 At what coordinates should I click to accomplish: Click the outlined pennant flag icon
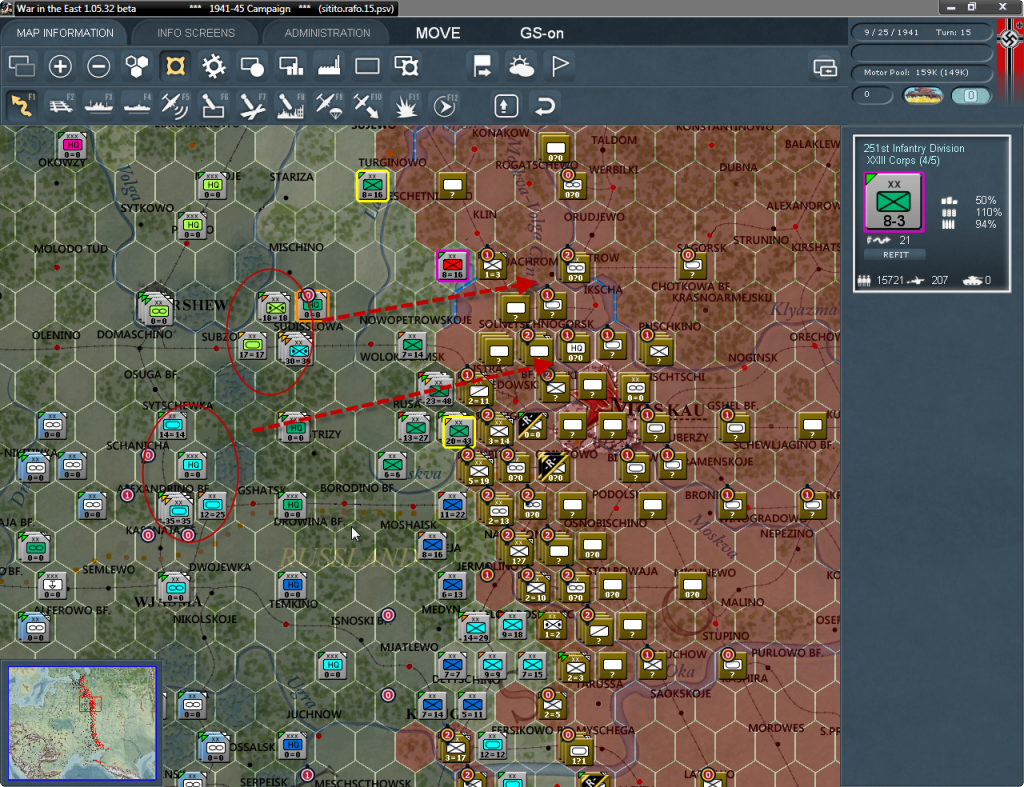coord(560,66)
